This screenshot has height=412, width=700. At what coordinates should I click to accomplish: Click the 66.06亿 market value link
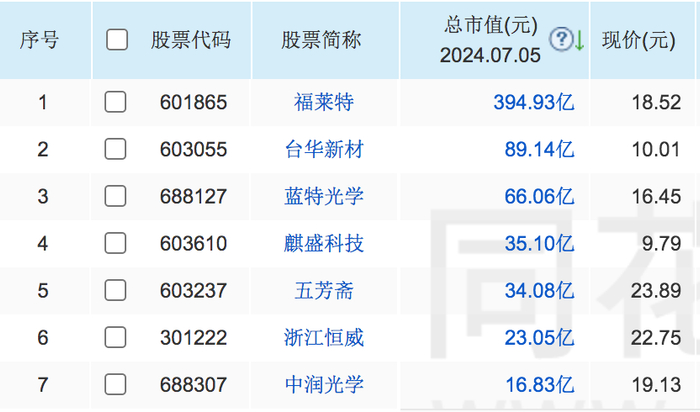(539, 196)
